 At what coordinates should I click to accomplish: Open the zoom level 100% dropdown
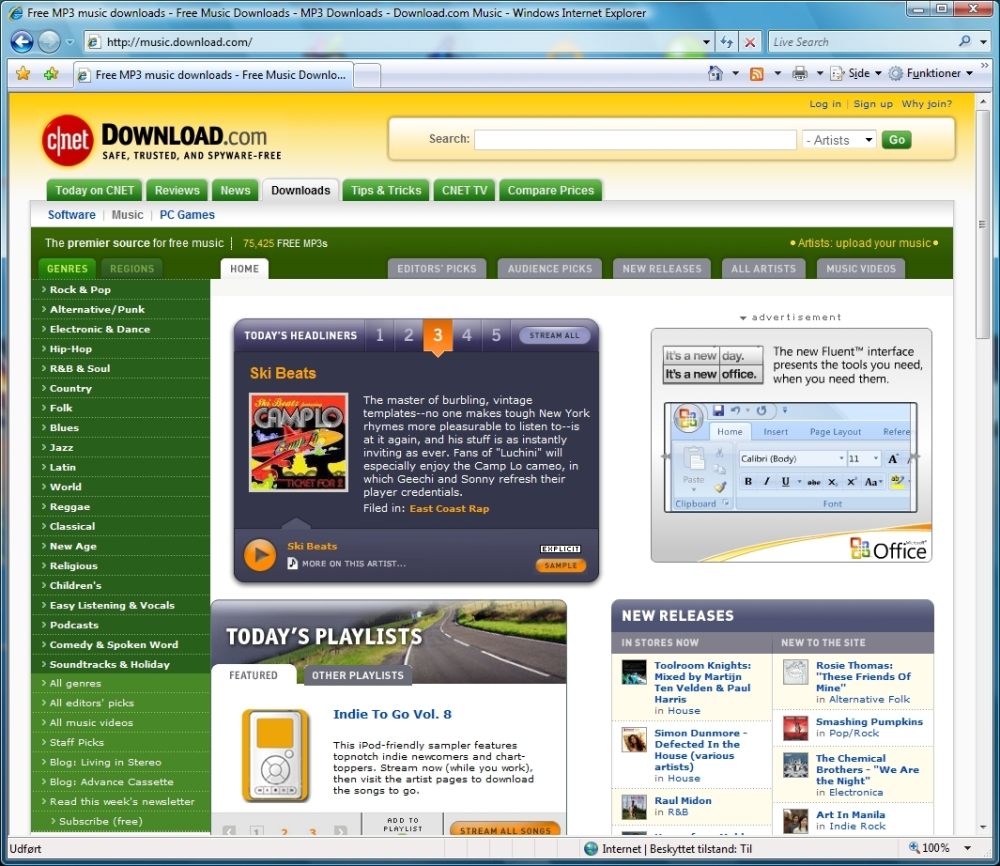(967, 848)
